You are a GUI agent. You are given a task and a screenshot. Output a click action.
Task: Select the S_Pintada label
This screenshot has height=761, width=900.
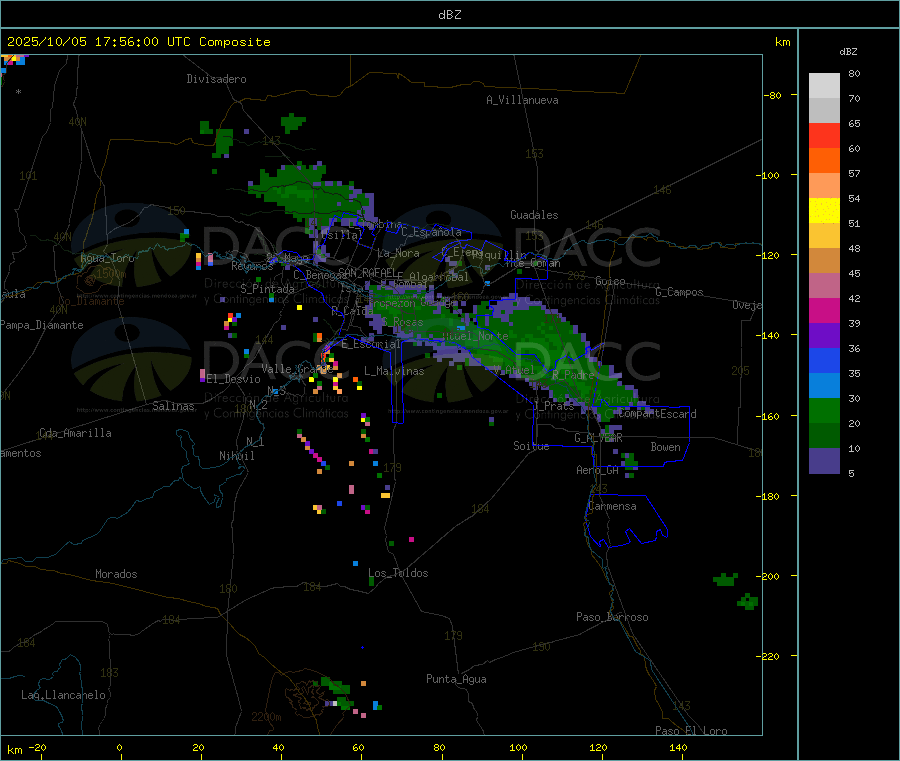point(267,289)
